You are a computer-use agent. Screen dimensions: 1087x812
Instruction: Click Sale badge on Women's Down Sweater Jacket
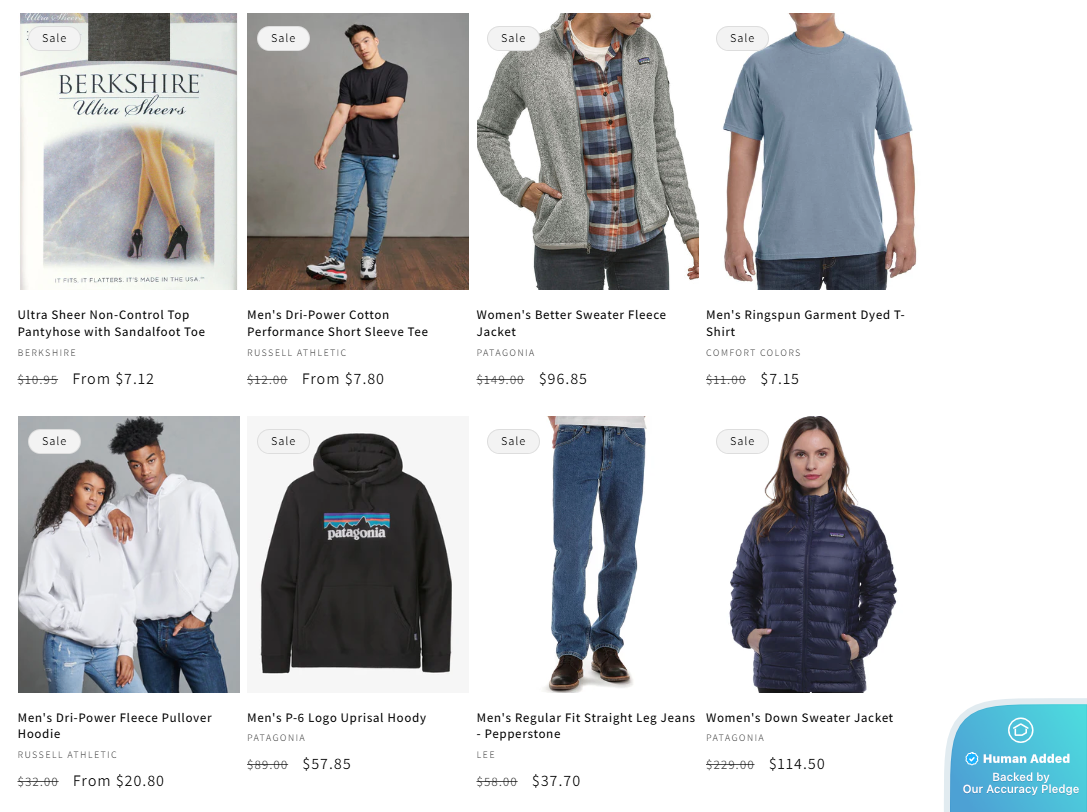point(742,441)
